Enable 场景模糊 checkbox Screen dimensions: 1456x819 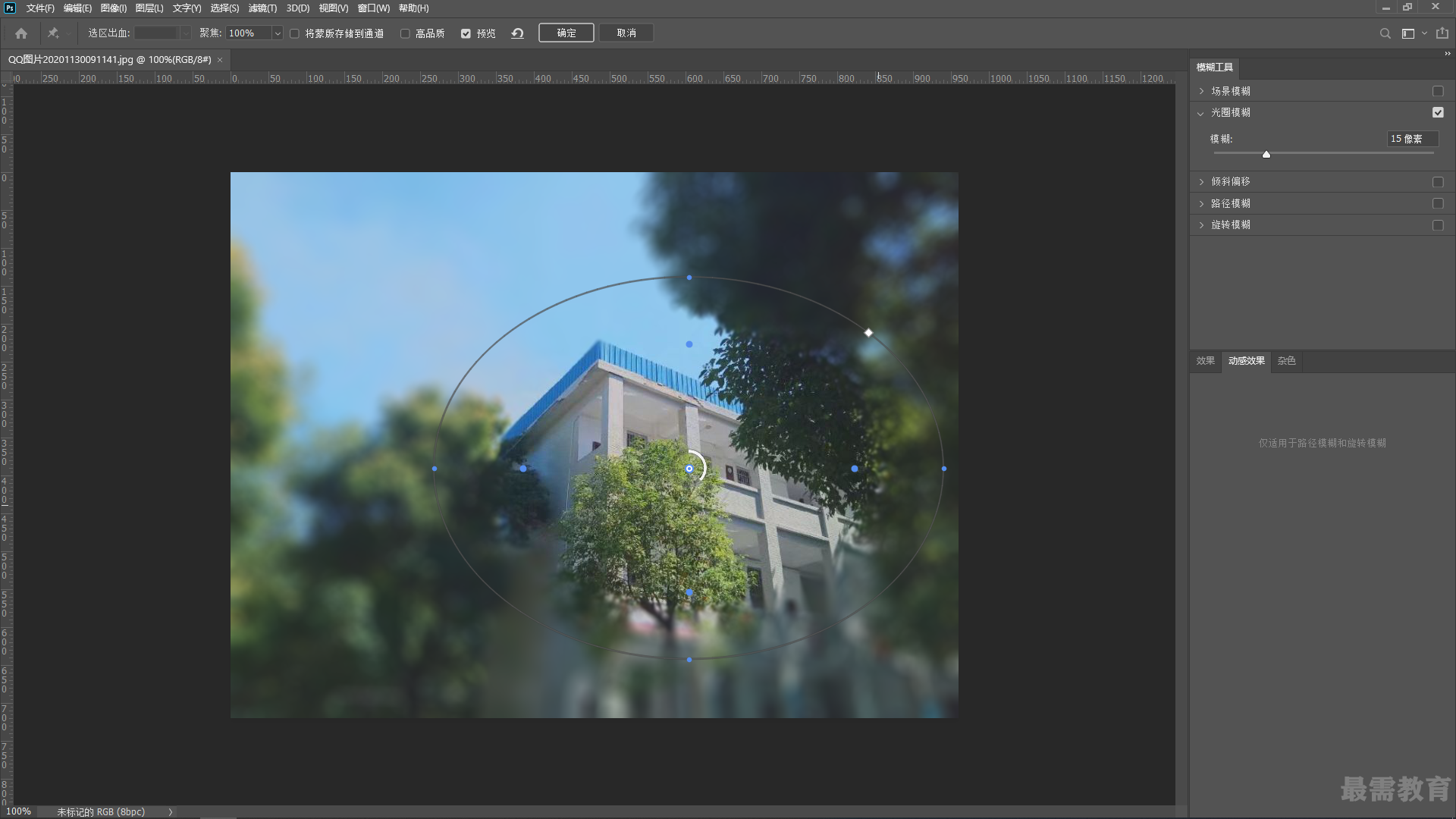click(x=1438, y=91)
